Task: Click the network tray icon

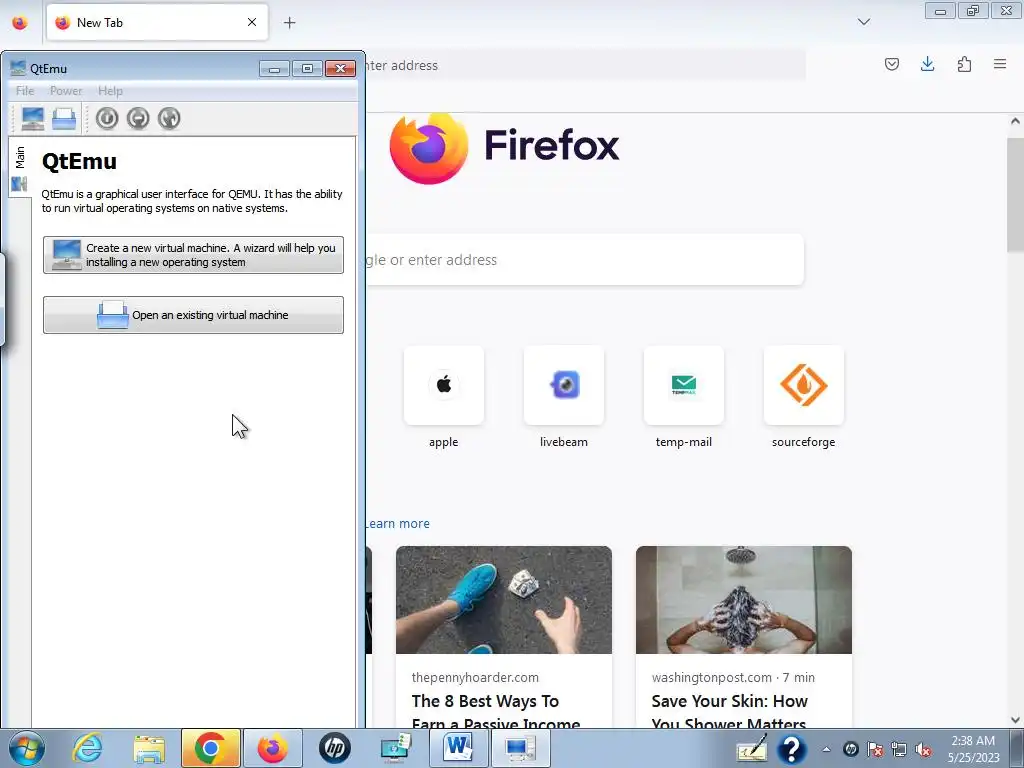Action: [899, 749]
